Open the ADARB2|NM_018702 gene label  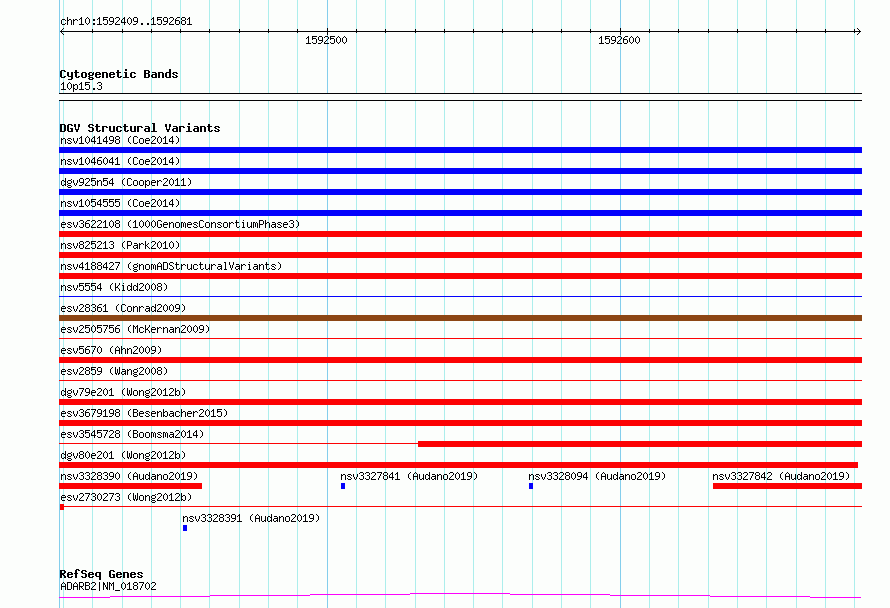tap(108, 586)
